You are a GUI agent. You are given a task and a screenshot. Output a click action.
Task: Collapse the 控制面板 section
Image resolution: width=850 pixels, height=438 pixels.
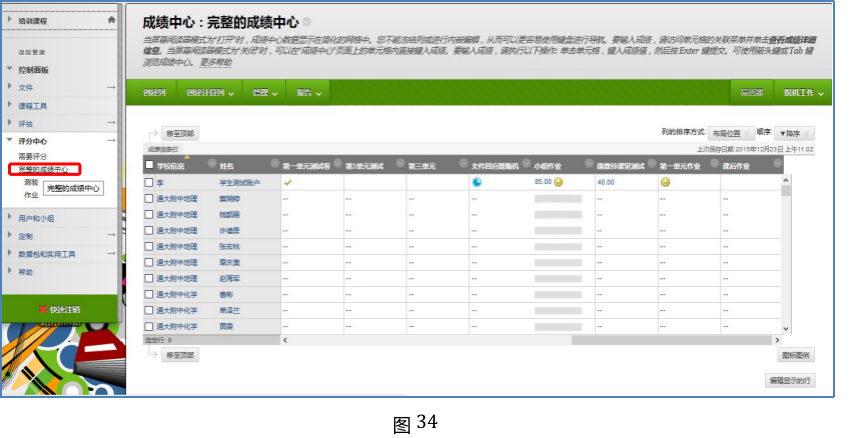10,69
